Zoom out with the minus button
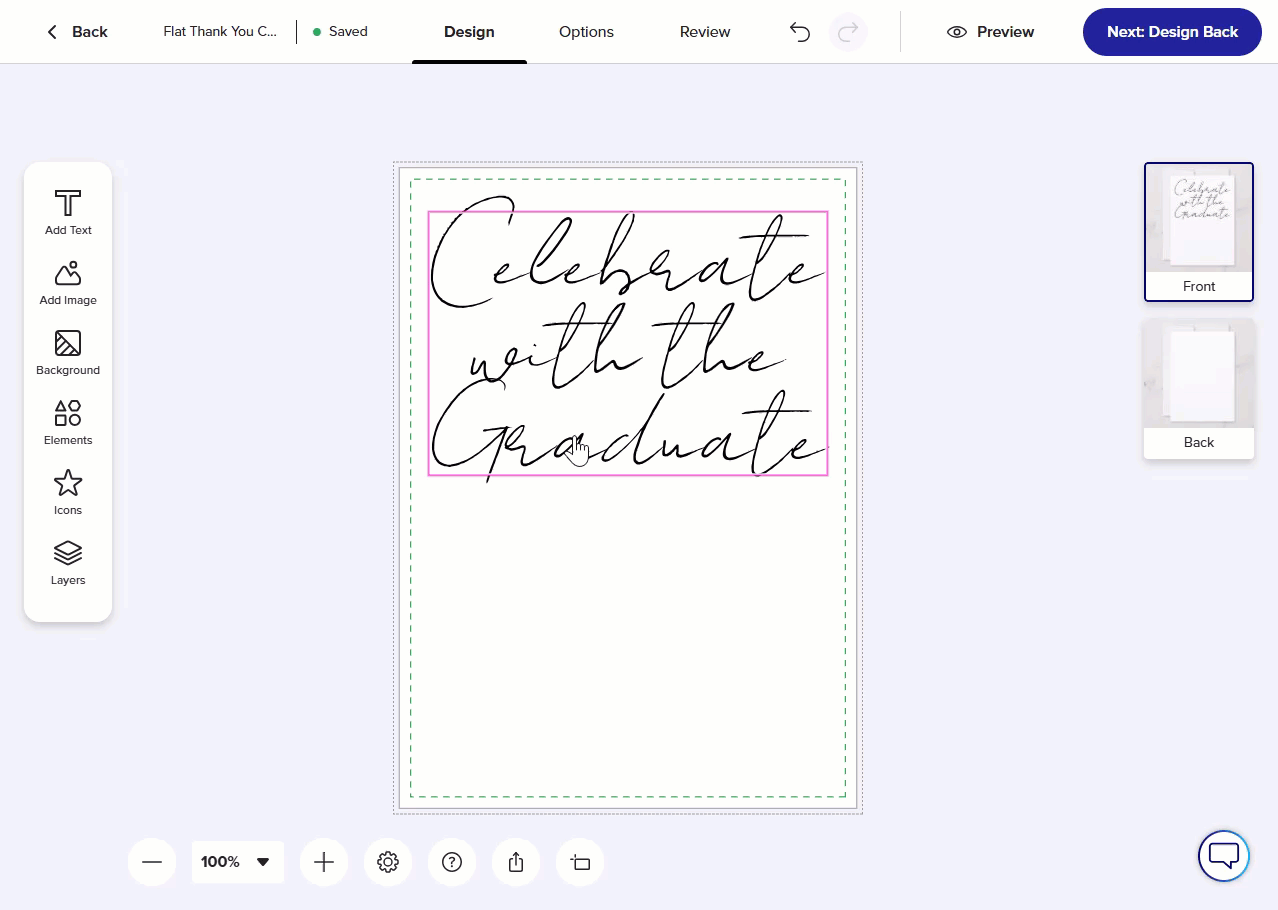This screenshot has width=1278, height=910. coord(152,862)
